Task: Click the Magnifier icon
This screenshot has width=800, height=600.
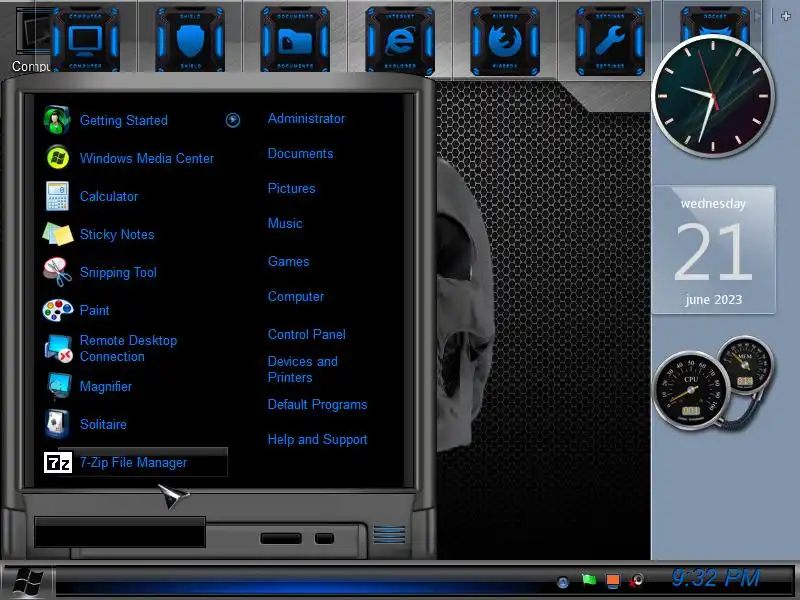Action: click(58, 386)
